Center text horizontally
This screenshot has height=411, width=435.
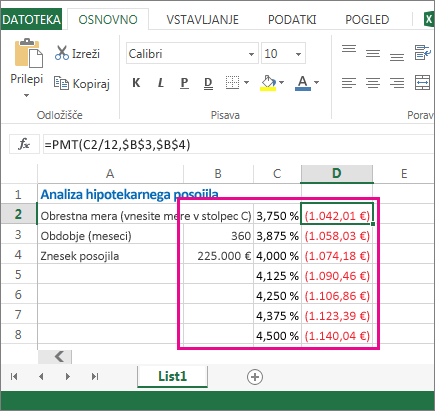coord(373,83)
